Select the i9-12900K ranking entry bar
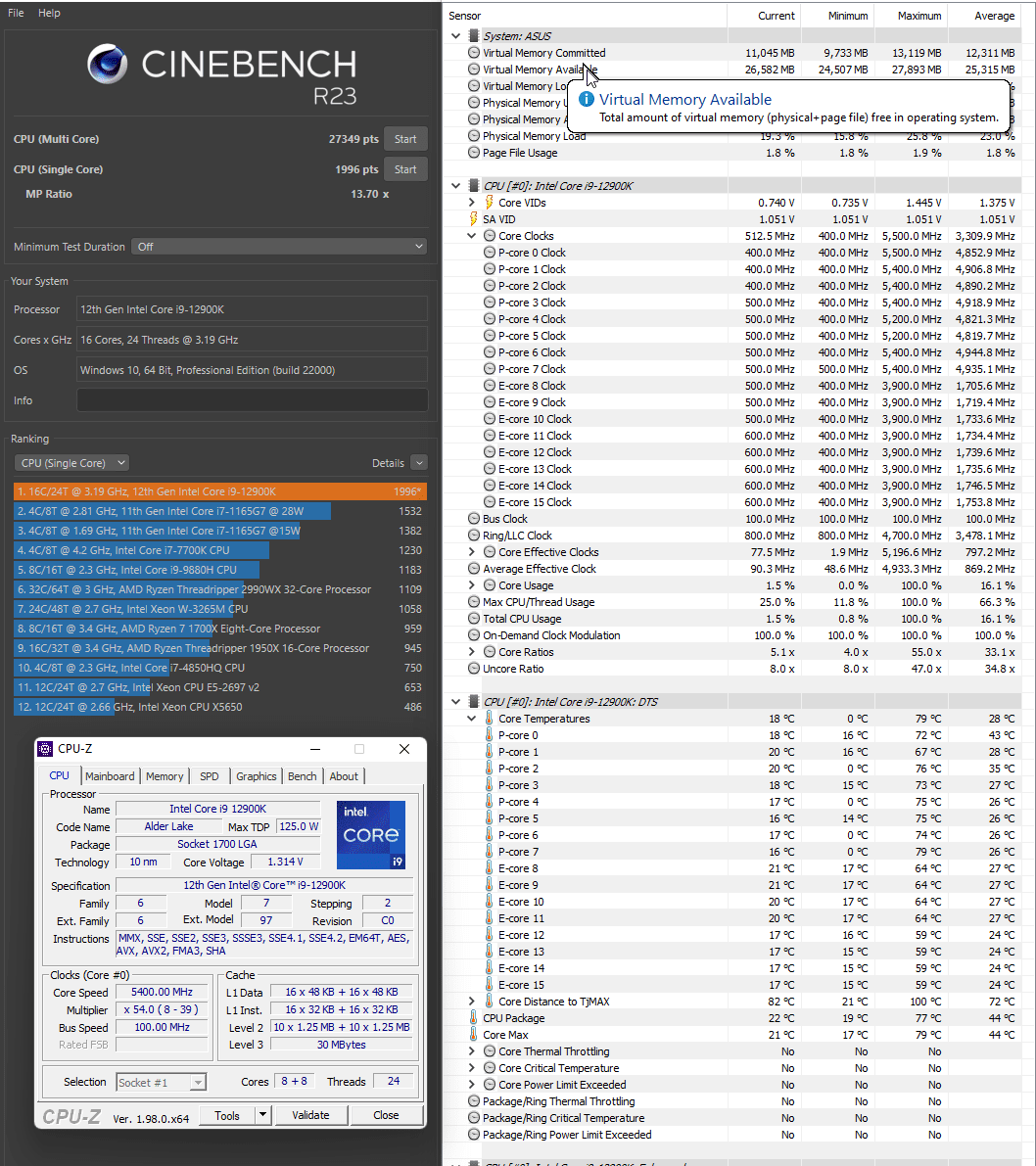 220,491
